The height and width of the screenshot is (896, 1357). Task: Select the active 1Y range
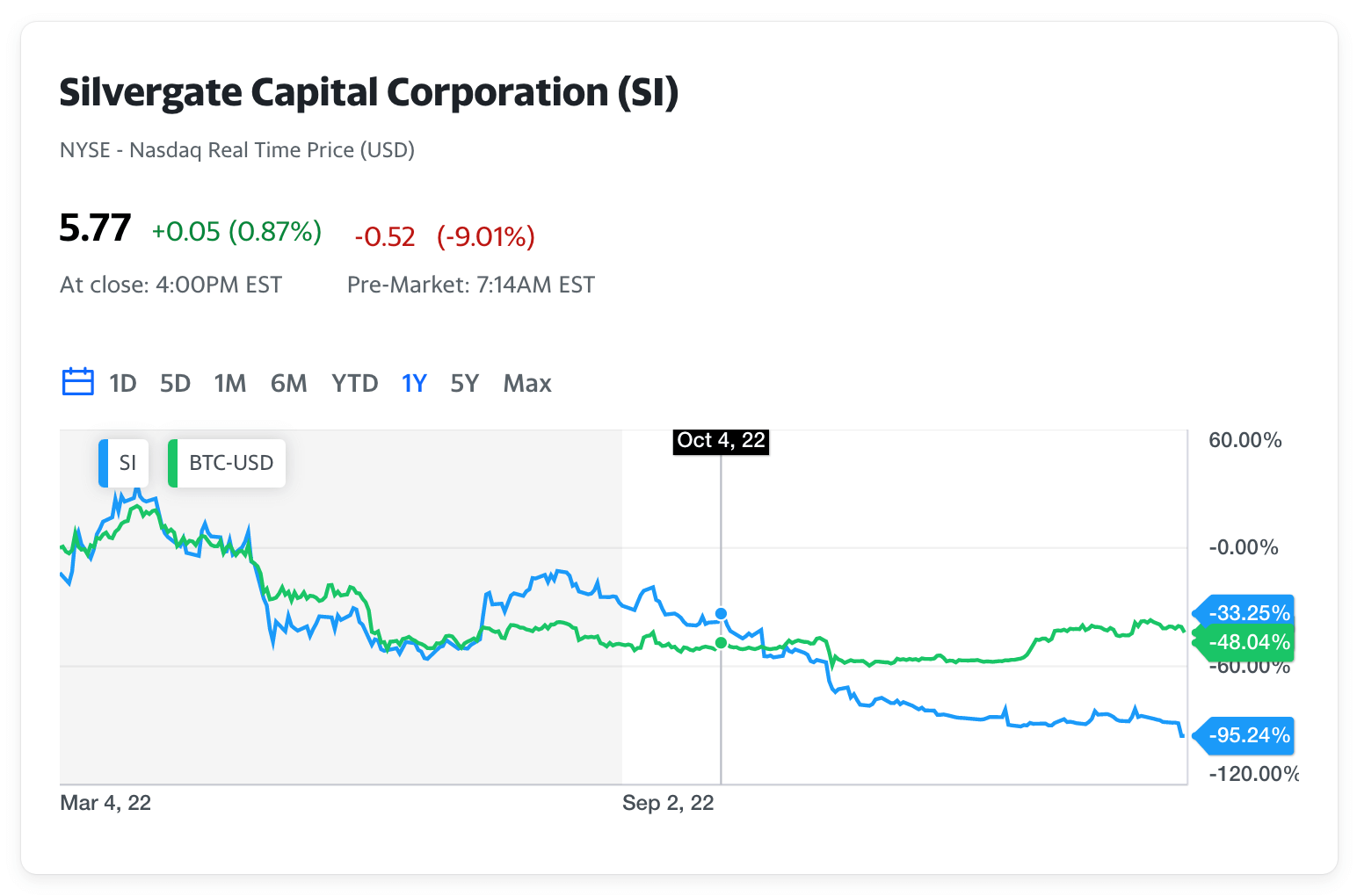click(x=414, y=383)
